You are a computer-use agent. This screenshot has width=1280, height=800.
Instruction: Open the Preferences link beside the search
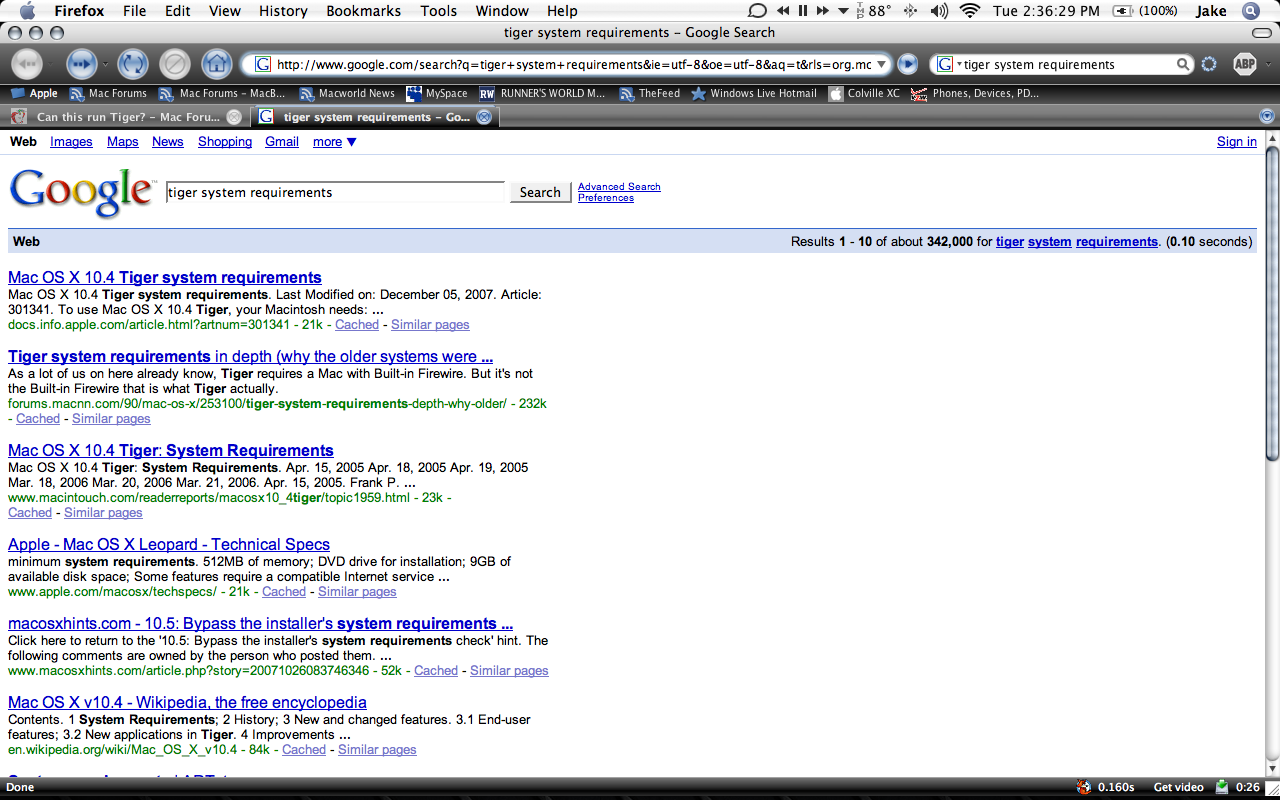(x=606, y=198)
